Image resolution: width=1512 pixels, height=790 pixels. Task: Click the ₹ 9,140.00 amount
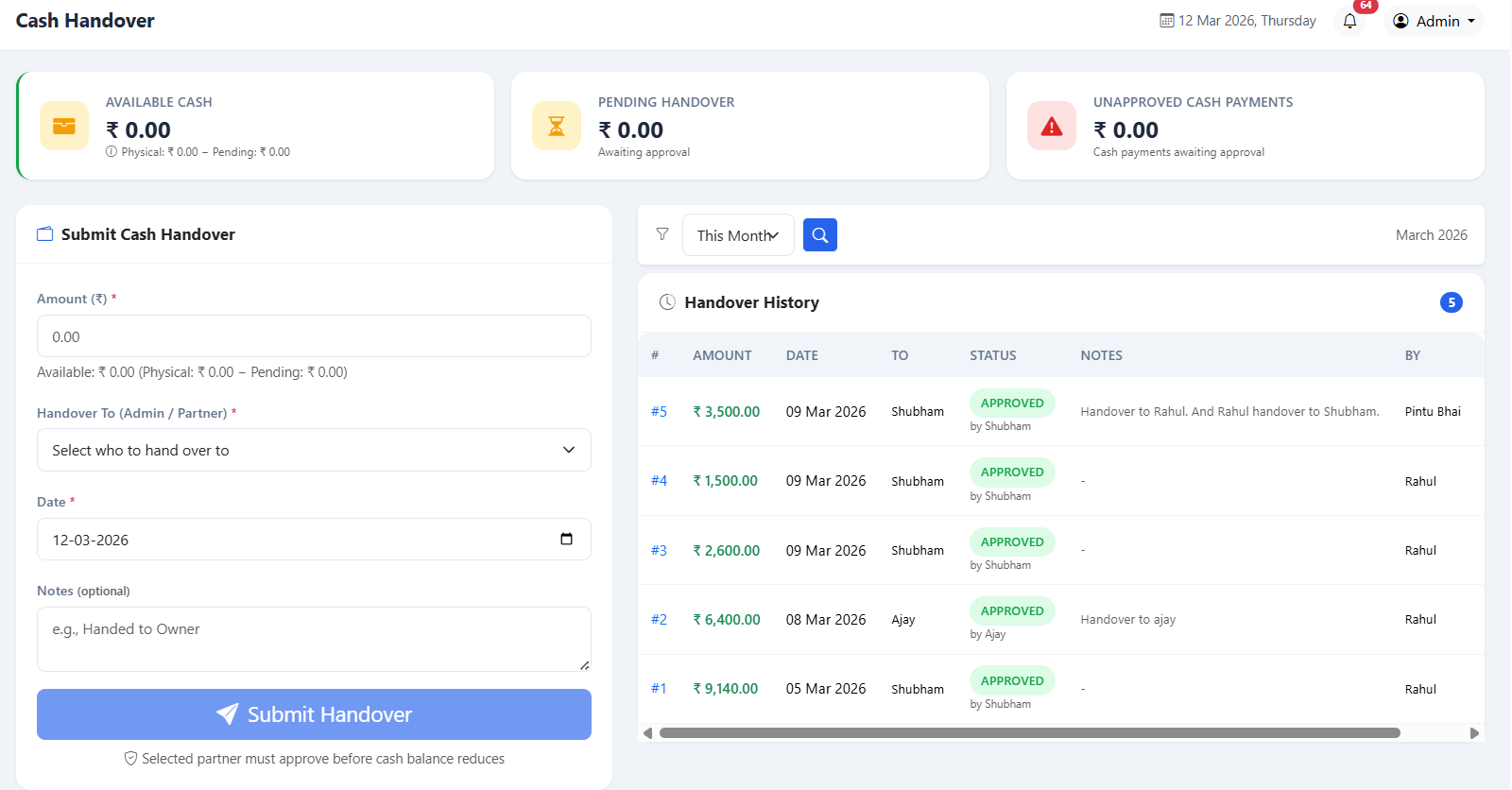(725, 688)
